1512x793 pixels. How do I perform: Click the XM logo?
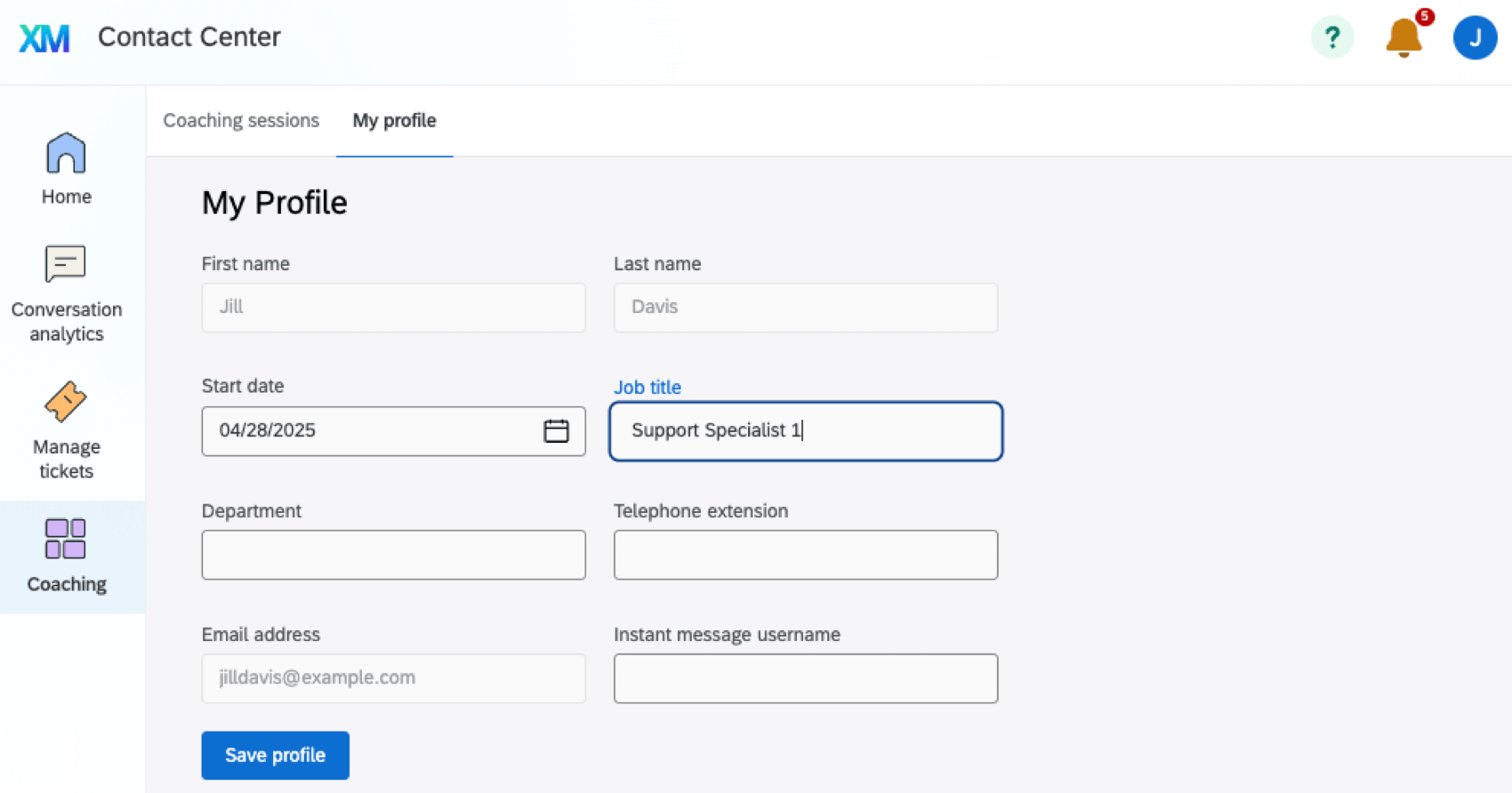44,37
